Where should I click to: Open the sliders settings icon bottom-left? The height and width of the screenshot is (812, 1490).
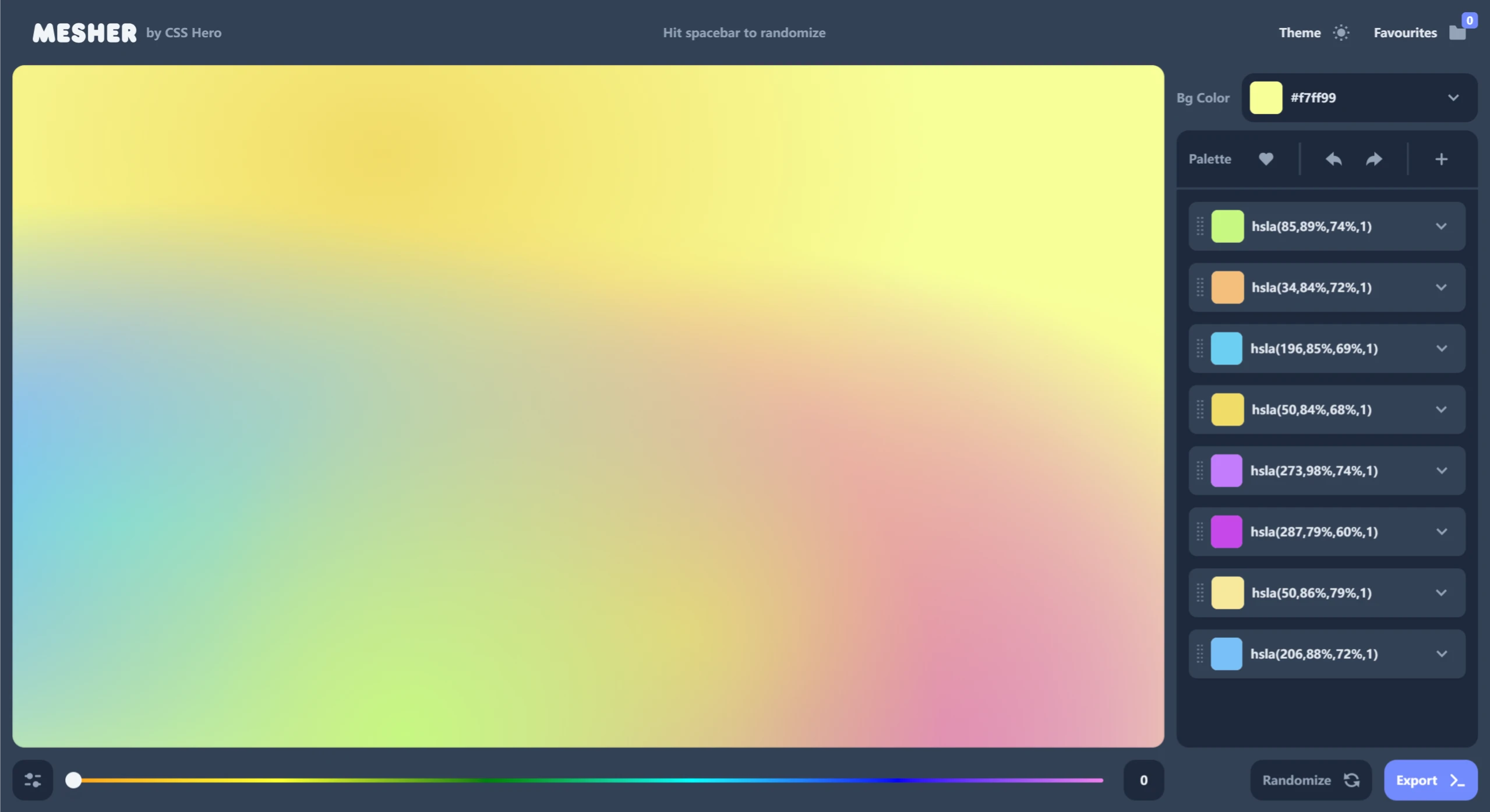[x=33, y=780]
